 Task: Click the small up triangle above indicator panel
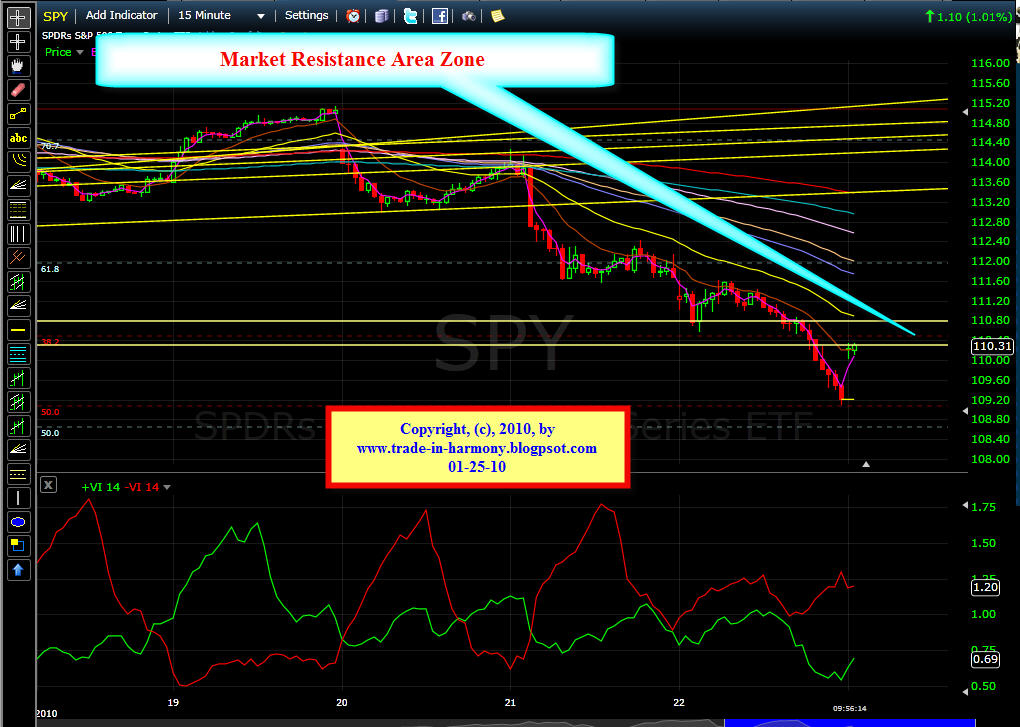click(866, 464)
